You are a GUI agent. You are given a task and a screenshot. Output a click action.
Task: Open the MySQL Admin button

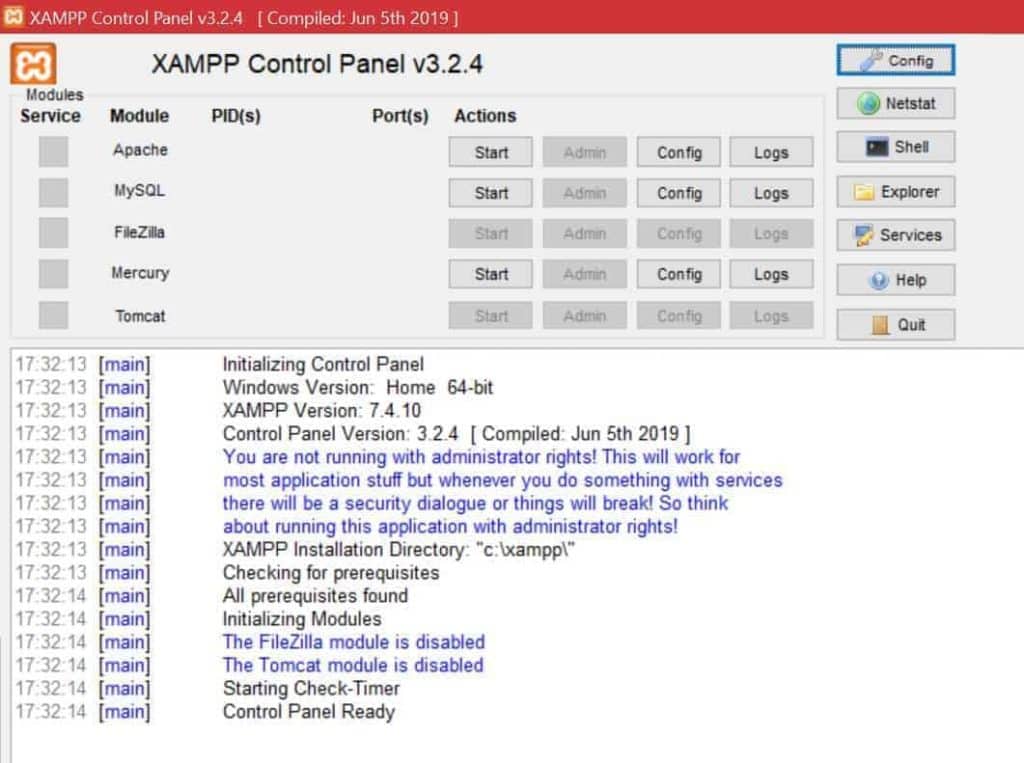pyautogui.click(x=584, y=193)
